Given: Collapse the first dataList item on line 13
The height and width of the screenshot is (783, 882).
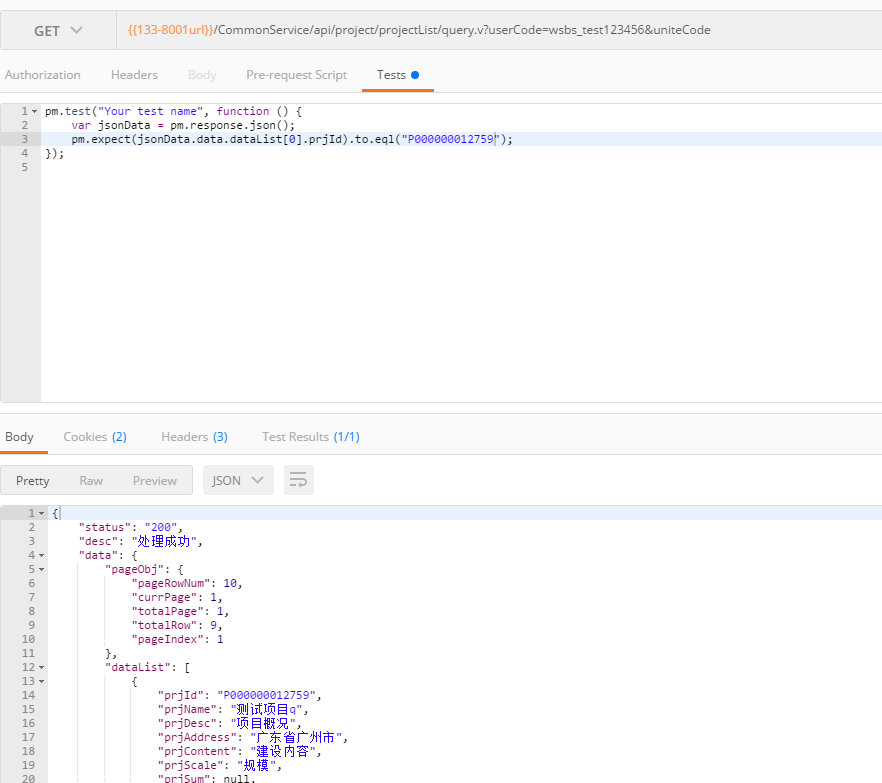Looking at the screenshot, I should point(42,681).
